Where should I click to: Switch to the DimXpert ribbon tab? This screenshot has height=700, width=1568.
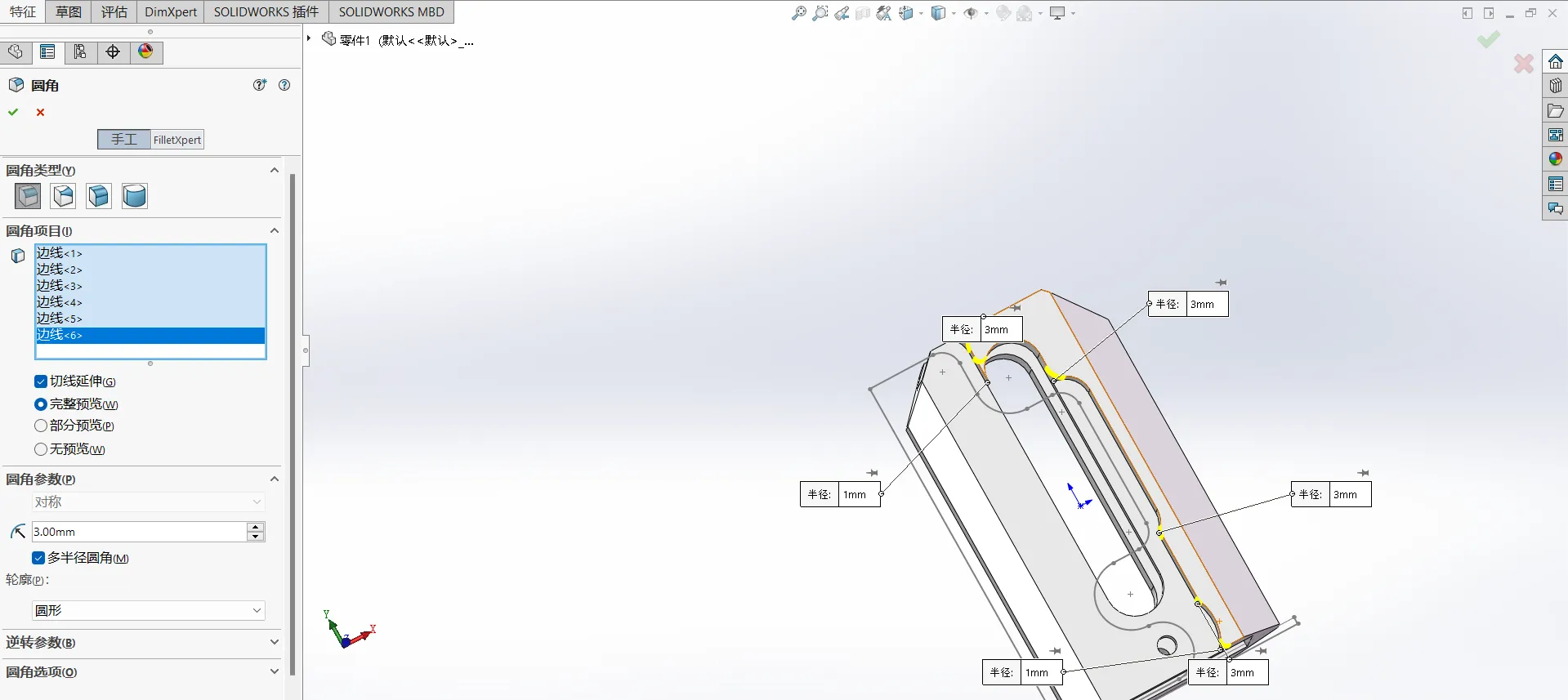[171, 12]
